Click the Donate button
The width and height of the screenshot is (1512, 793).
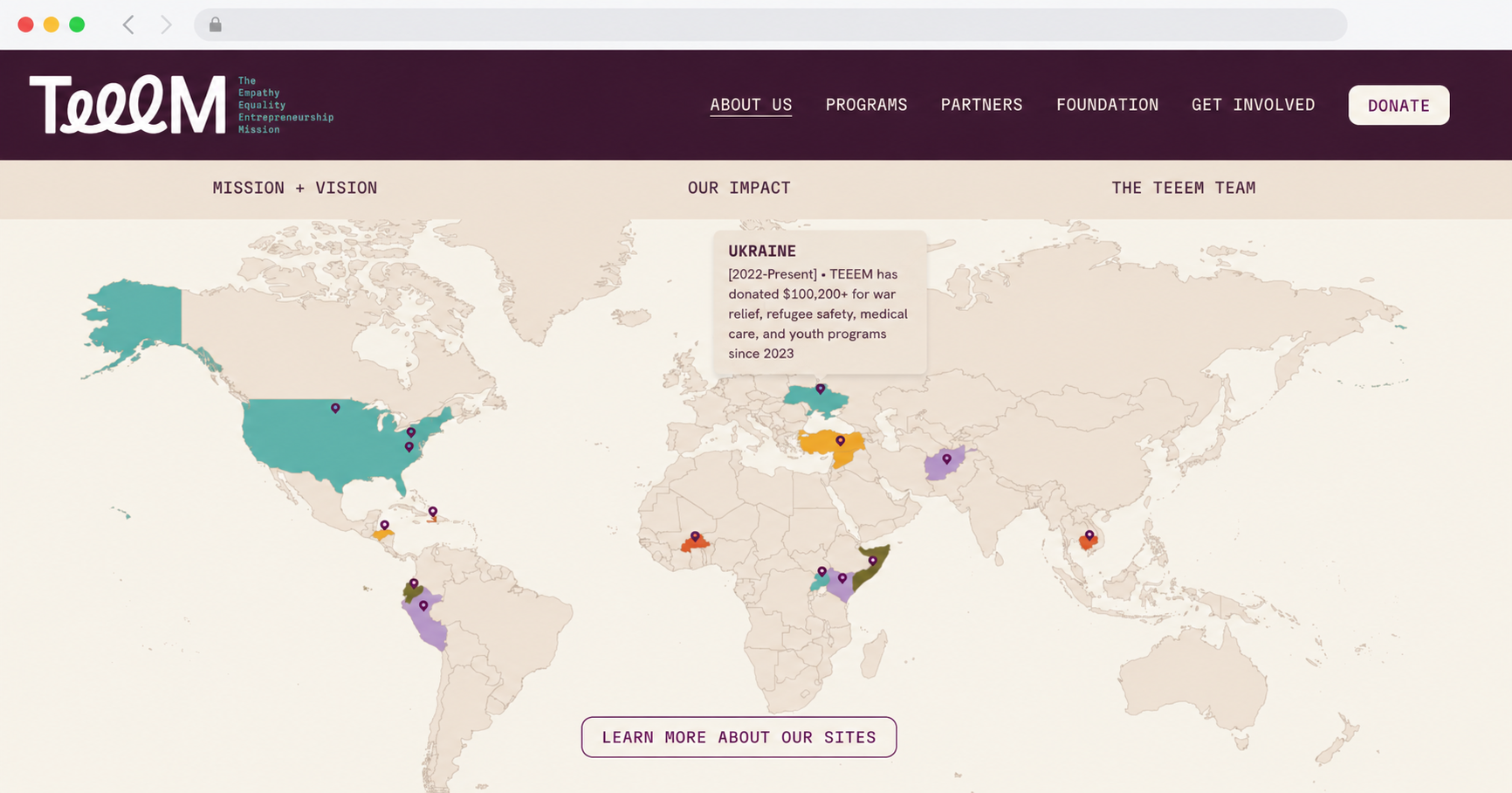pos(1399,105)
